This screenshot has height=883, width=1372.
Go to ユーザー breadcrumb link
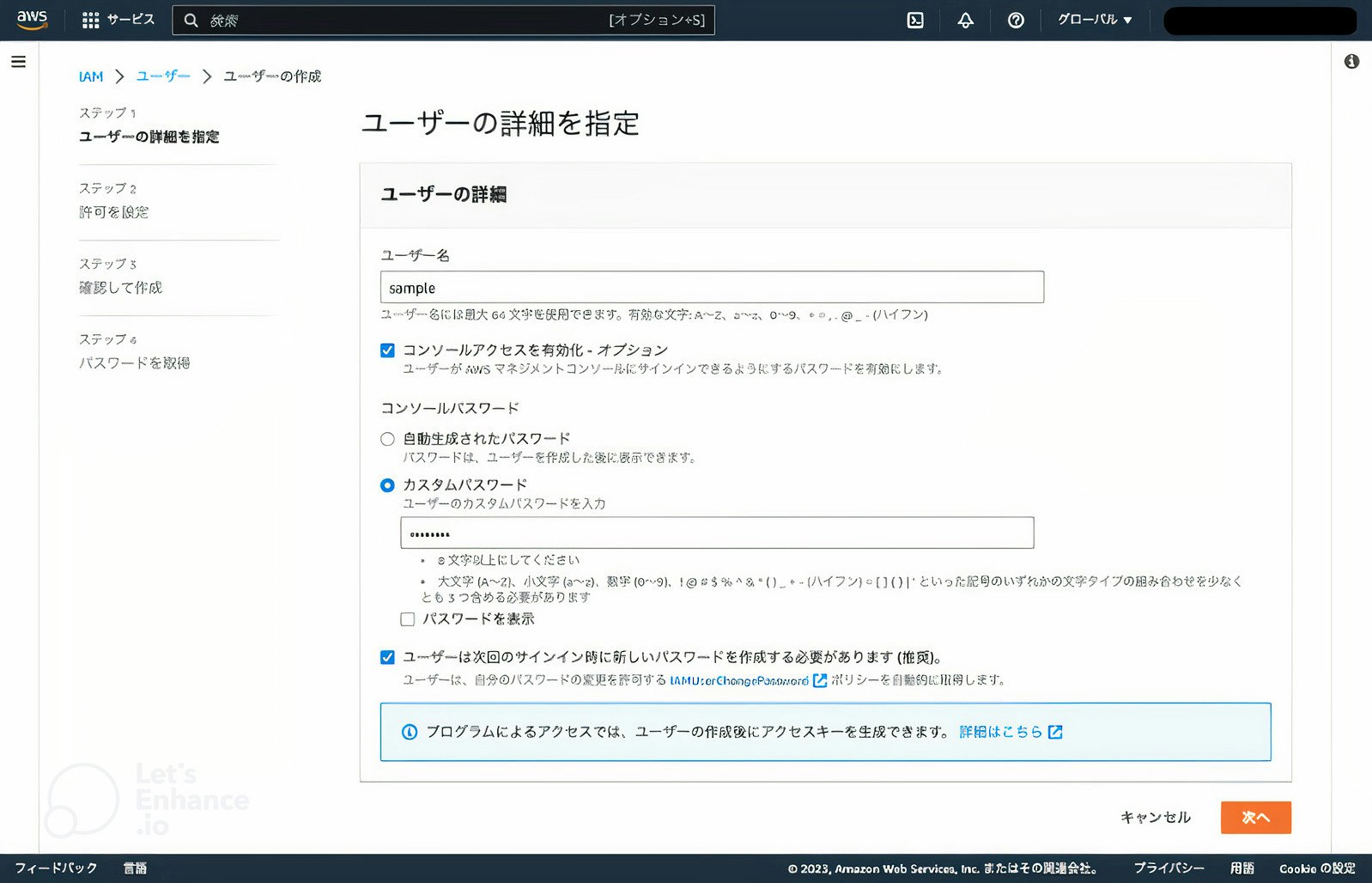coord(163,76)
